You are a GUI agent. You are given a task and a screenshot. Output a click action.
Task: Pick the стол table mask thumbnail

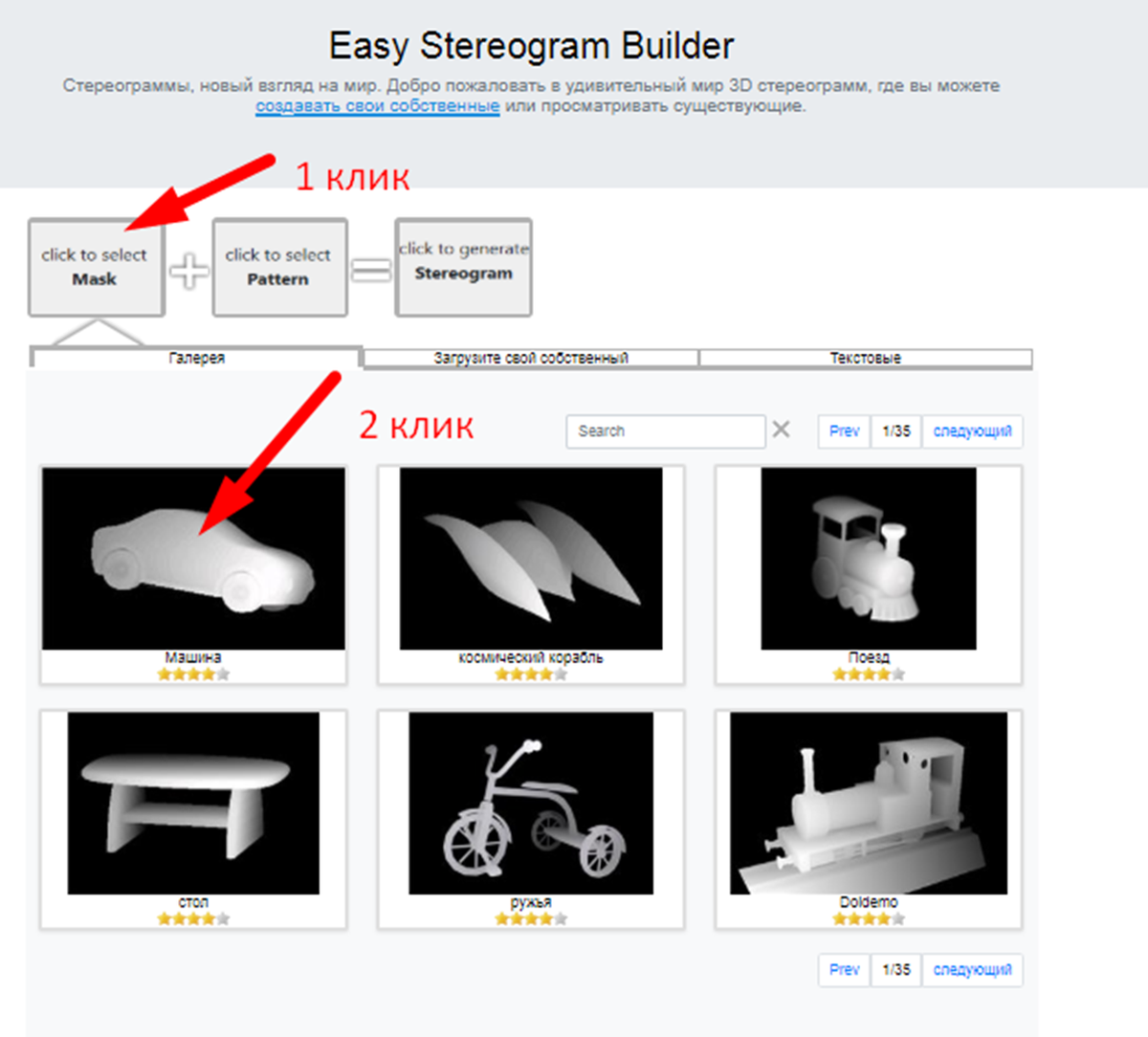click(x=193, y=803)
